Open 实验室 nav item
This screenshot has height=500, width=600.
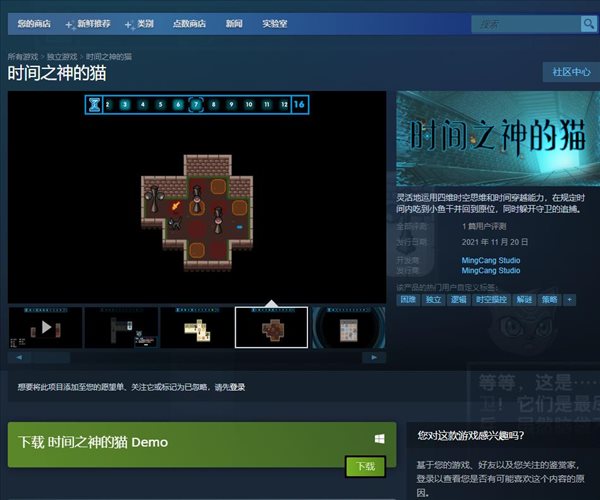click(274, 24)
